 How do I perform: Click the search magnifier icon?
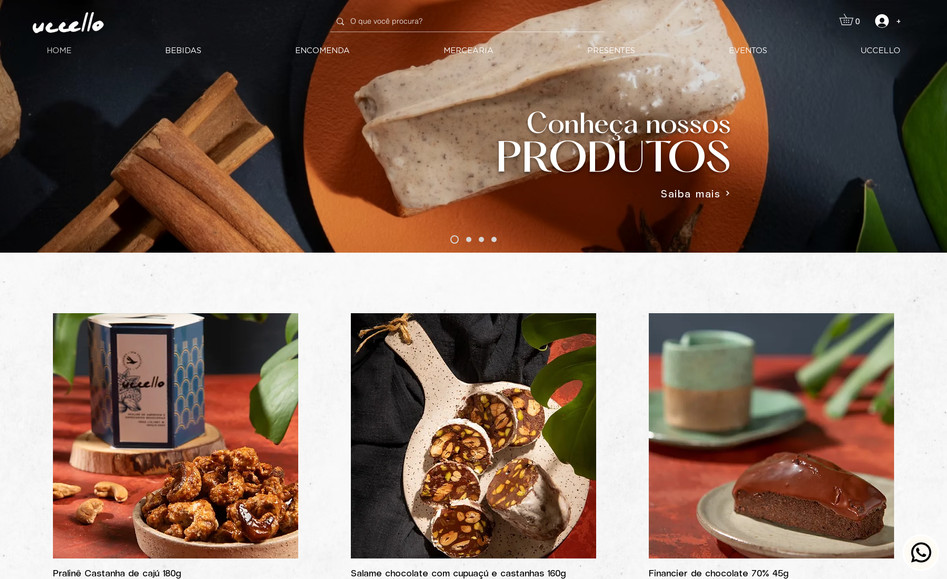(x=340, y=22)
